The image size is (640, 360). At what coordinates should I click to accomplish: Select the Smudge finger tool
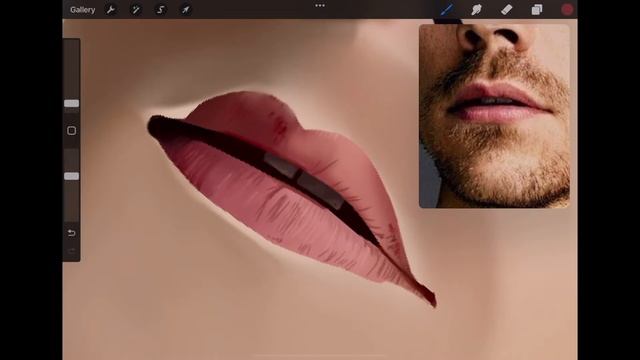coord(476,9)
